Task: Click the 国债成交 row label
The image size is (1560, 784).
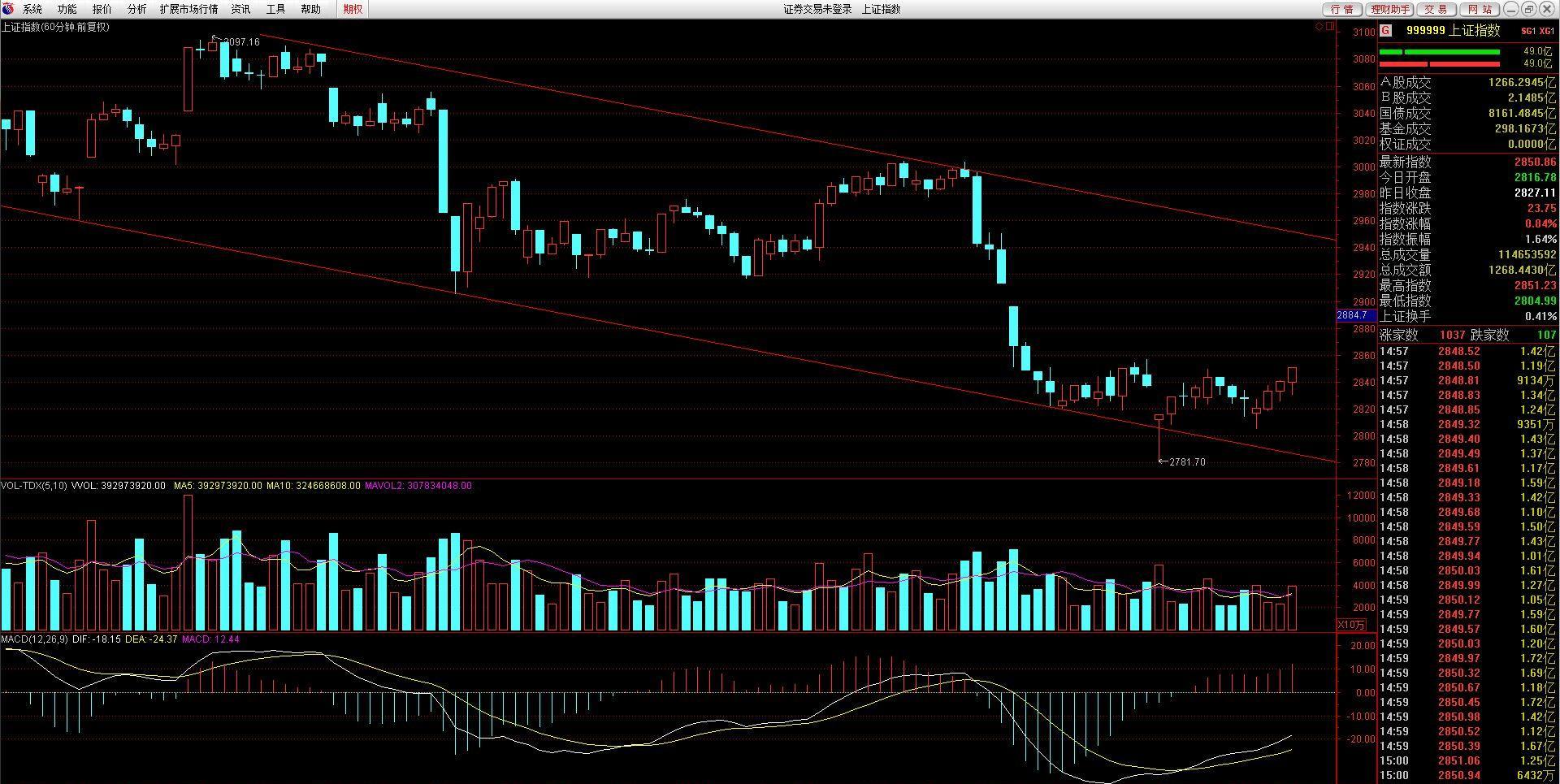Action: tap(1405, 114)
